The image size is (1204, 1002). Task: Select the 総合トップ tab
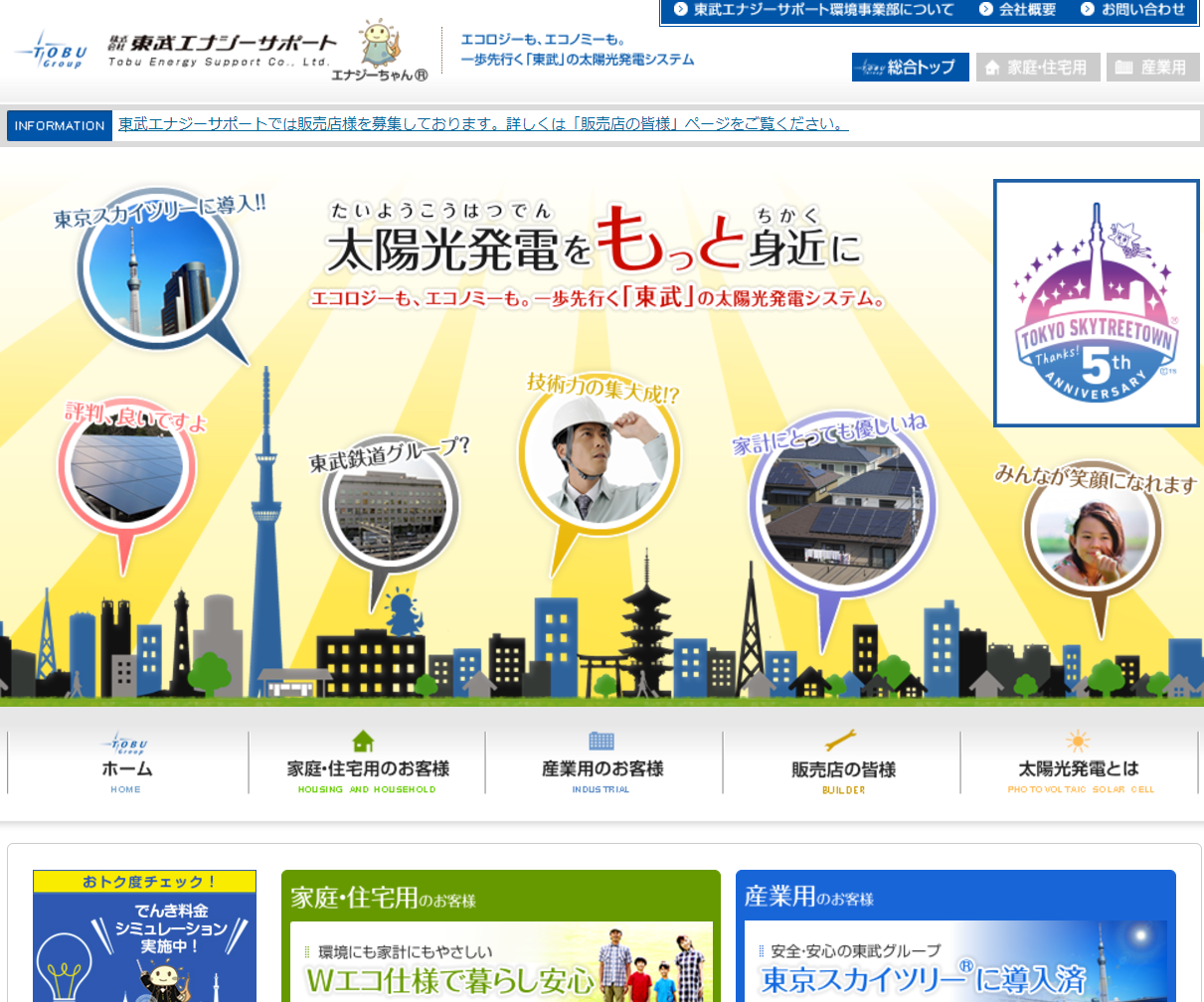(x=911, y=68)
